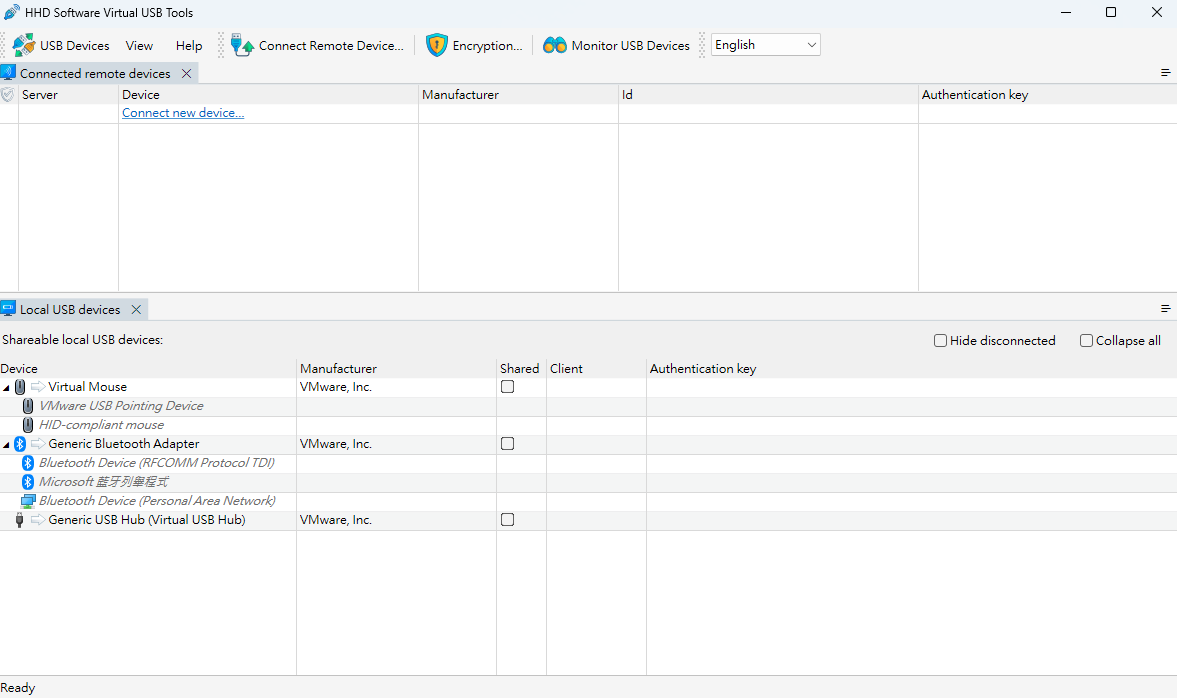
Task: Click the VMware USB Pointing Device mouse icon
Action: [x=28, y=405]
